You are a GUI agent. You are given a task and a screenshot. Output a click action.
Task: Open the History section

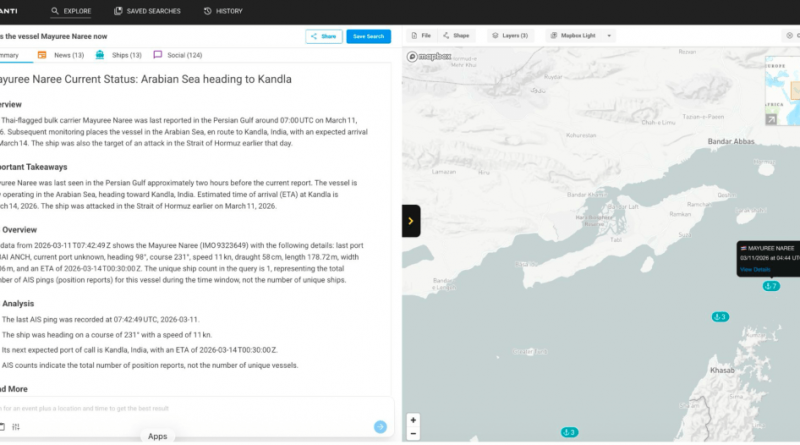click(222, 11)
